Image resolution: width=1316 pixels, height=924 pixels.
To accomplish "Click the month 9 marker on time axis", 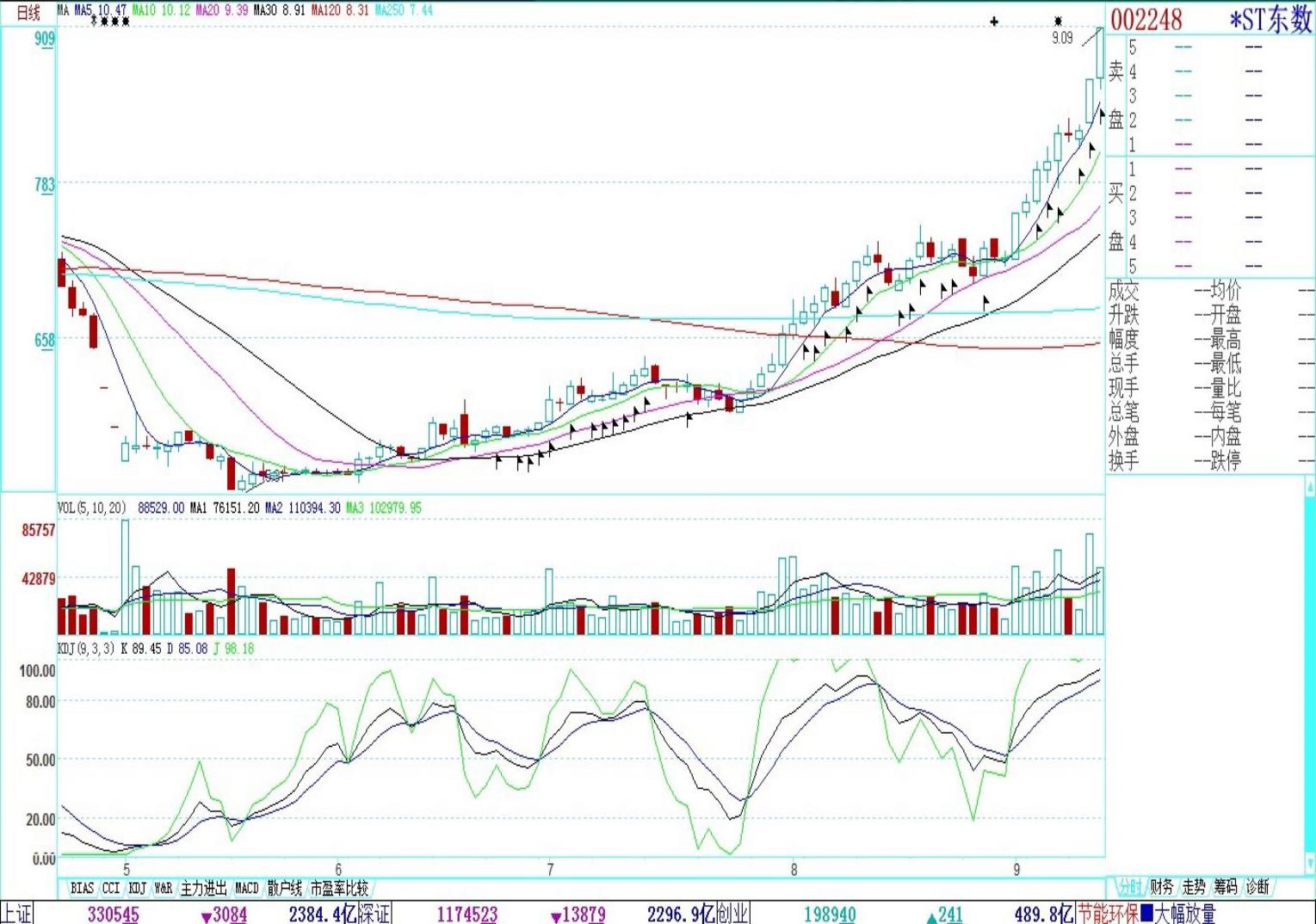I will [x=1016, y=869].
